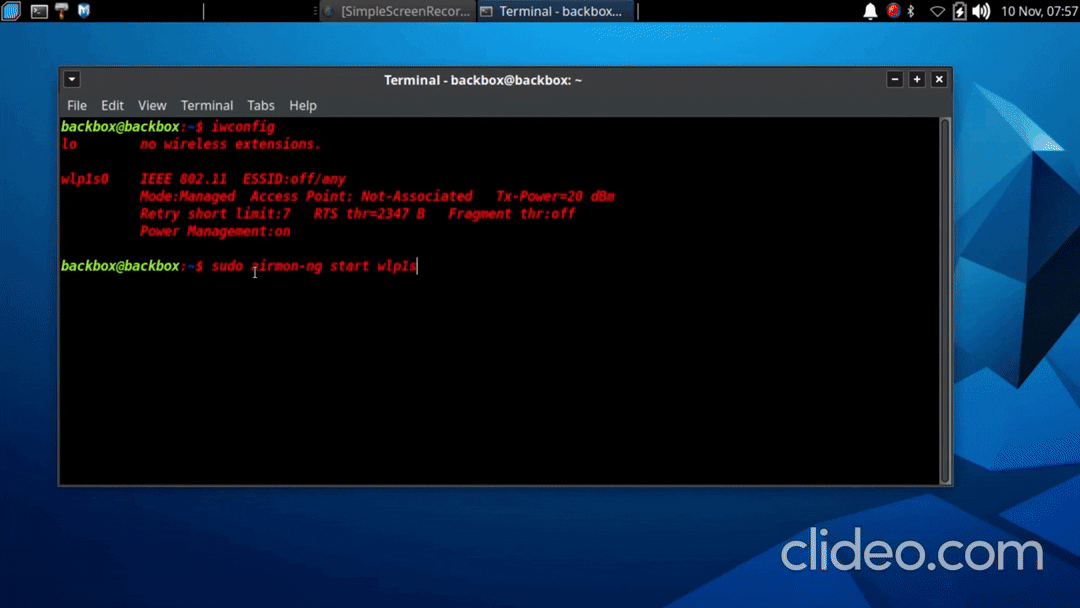Open the Metasploit shield launcher icon
The width and height of the screenshot is (1080, 608).
[x=84, y=11]
